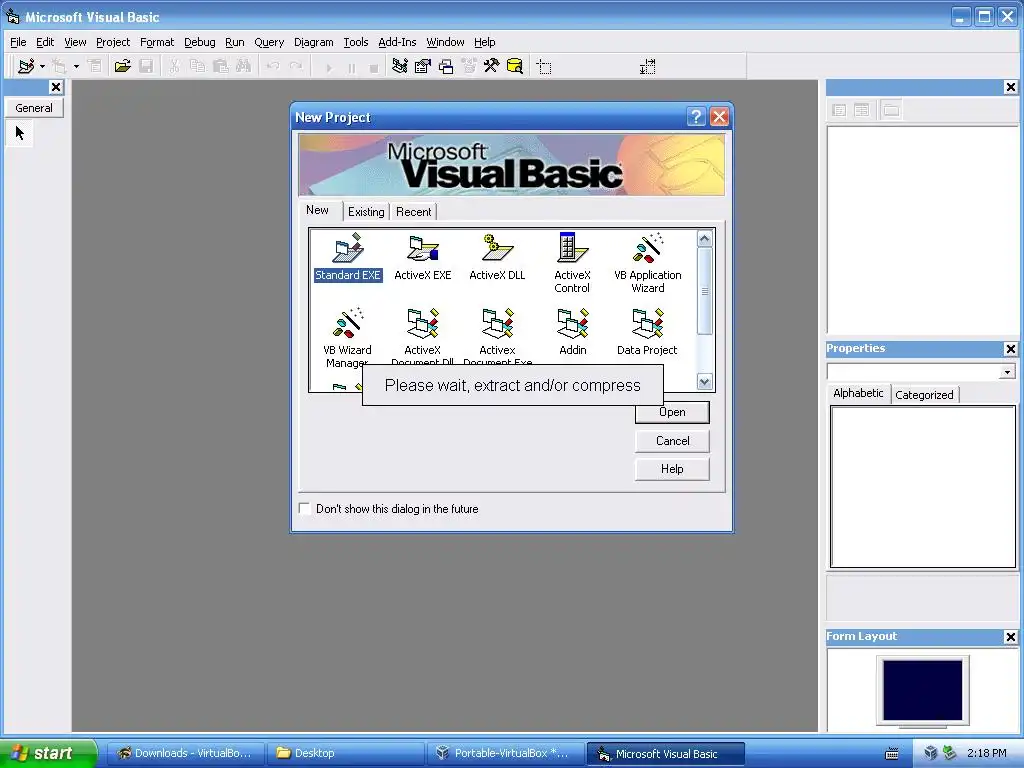Viewport: 1024px width, 768px height.
Task: Click the Start play icon
Action: (328, 67)
